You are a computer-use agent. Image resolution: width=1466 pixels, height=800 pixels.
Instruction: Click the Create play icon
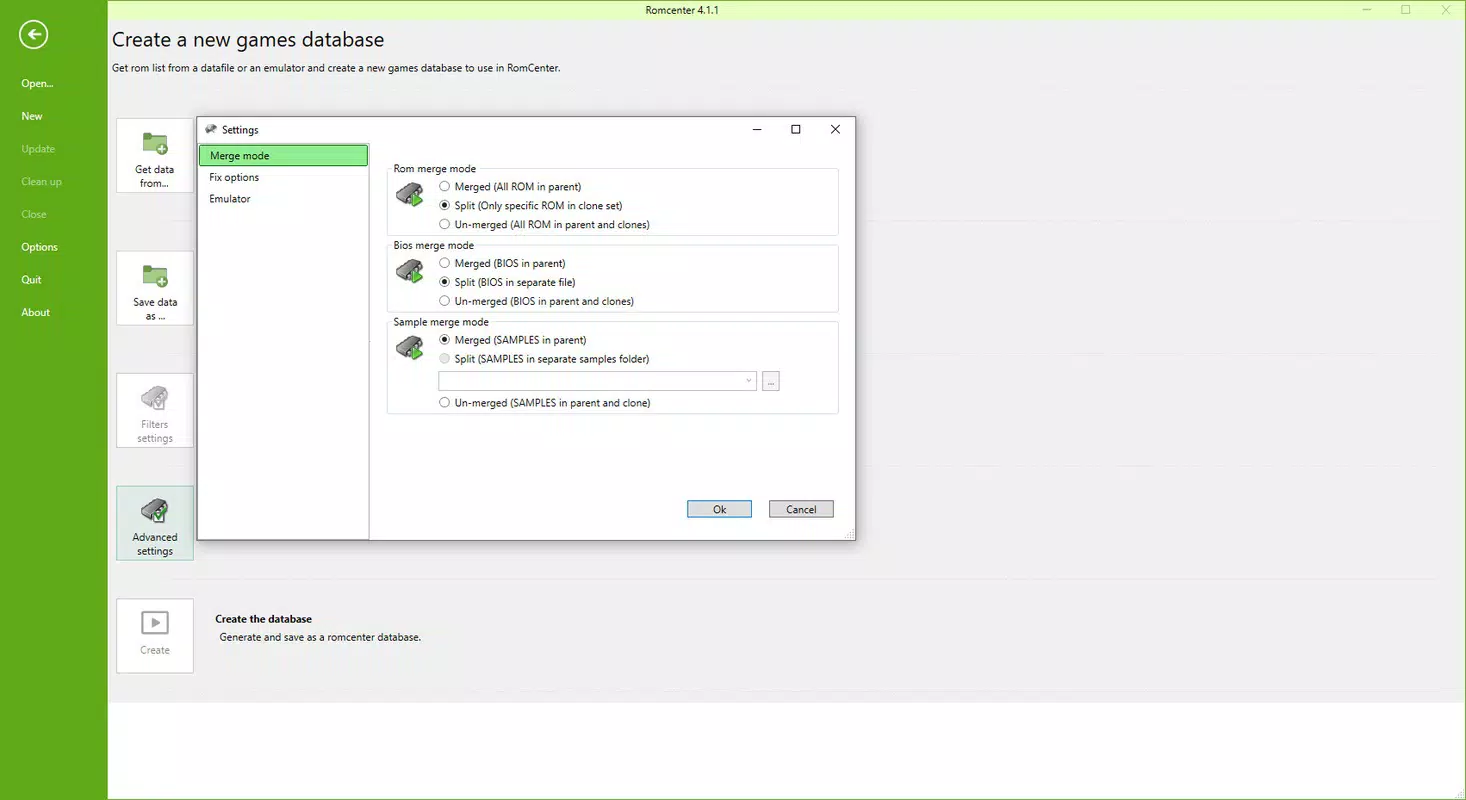tap(155, 623)
